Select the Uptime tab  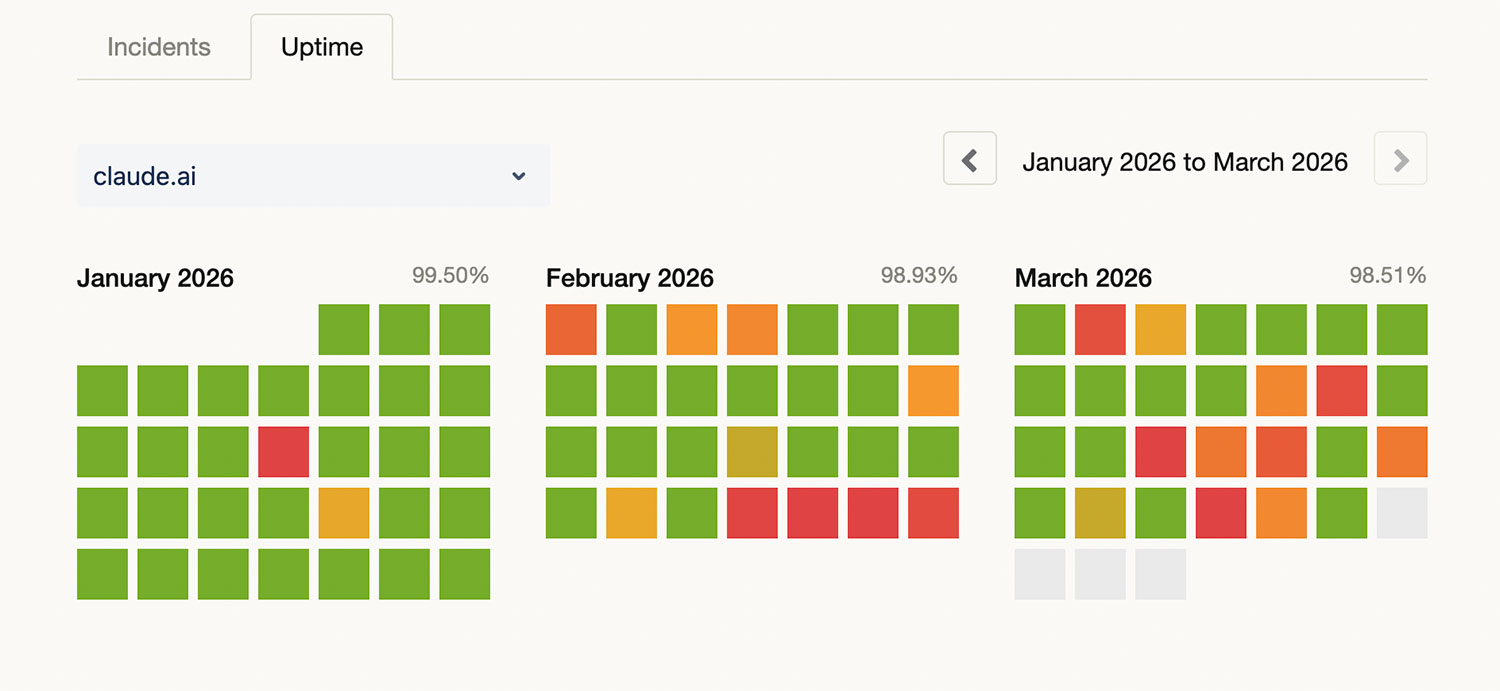click(322, 47)
